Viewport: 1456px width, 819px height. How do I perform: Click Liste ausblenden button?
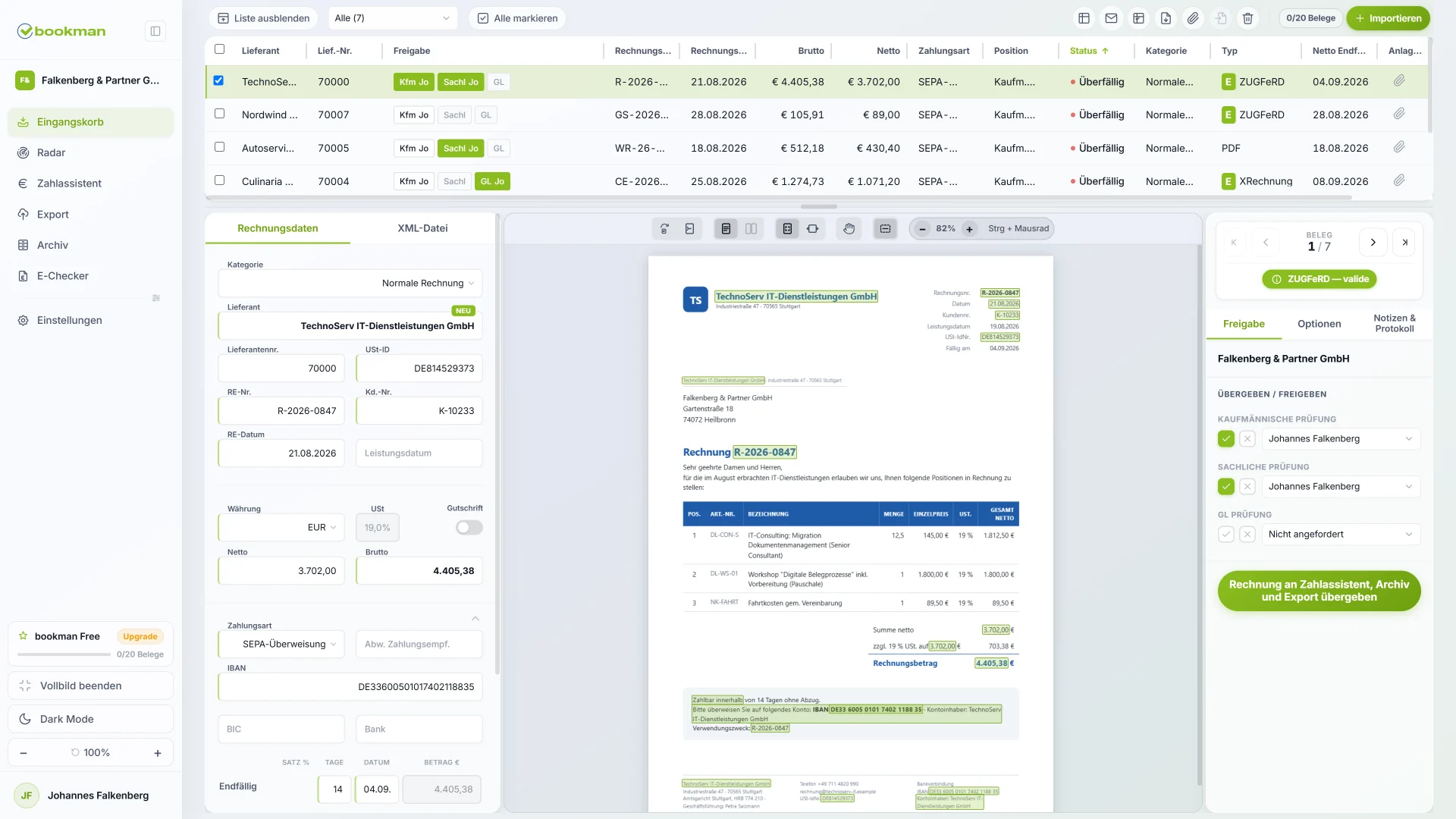263,18
